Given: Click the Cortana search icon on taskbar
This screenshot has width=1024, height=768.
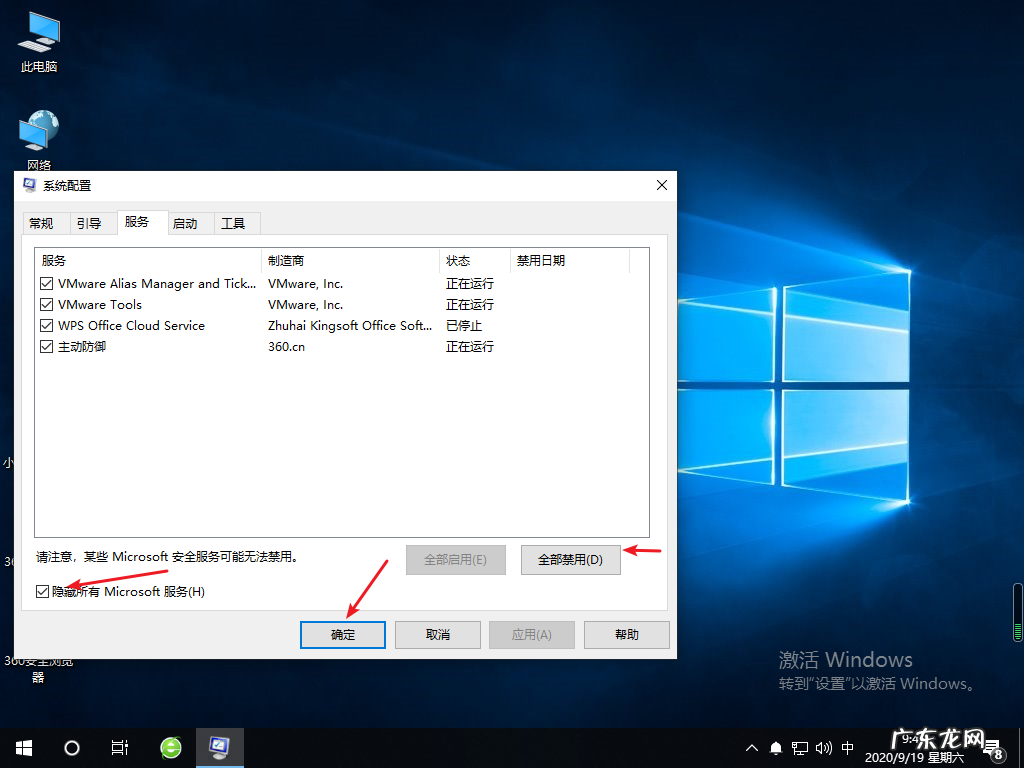Looking at the screenshot, I should coord(70,747).
